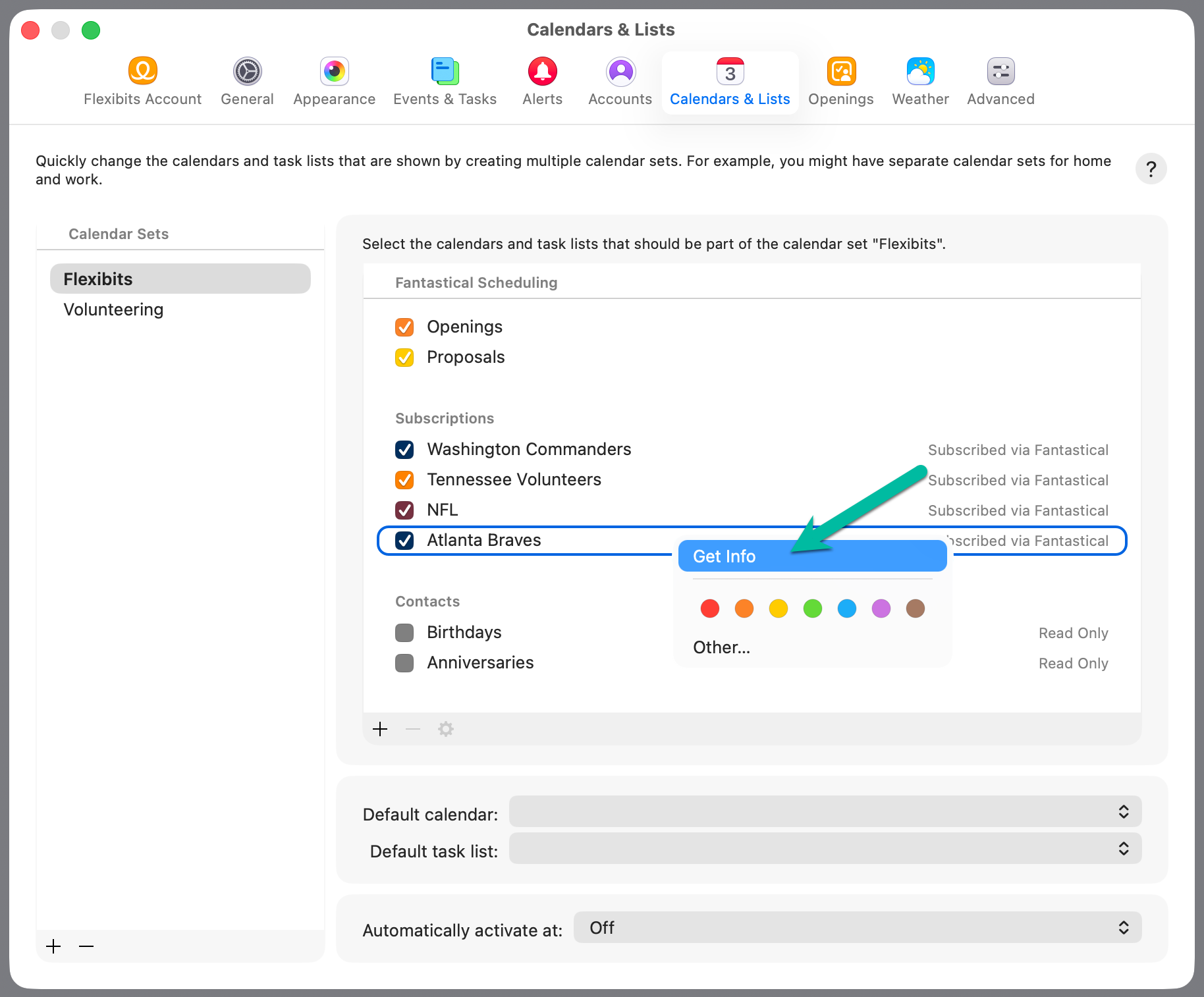Select the Washington Commanders calendar name
This screenshot has height=997, width=1204.
point(529,449)
